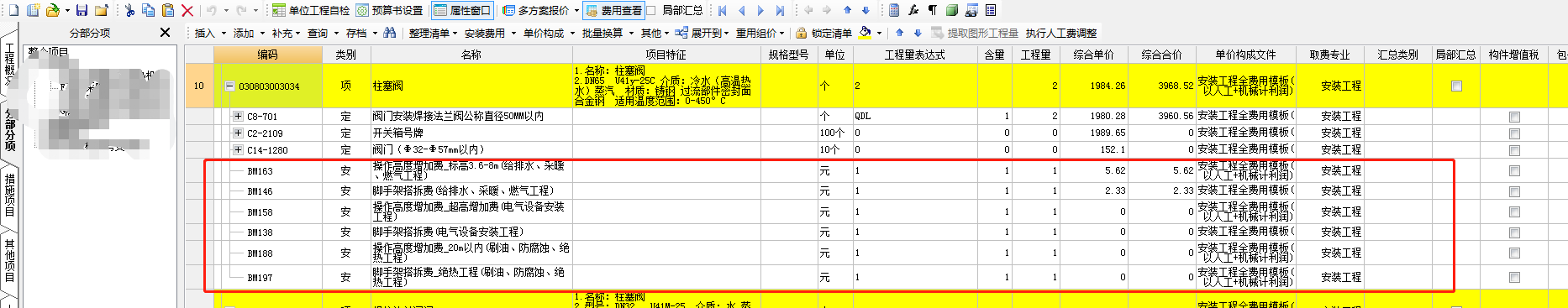Click the Cut scissors icon

tap(129, 10)
